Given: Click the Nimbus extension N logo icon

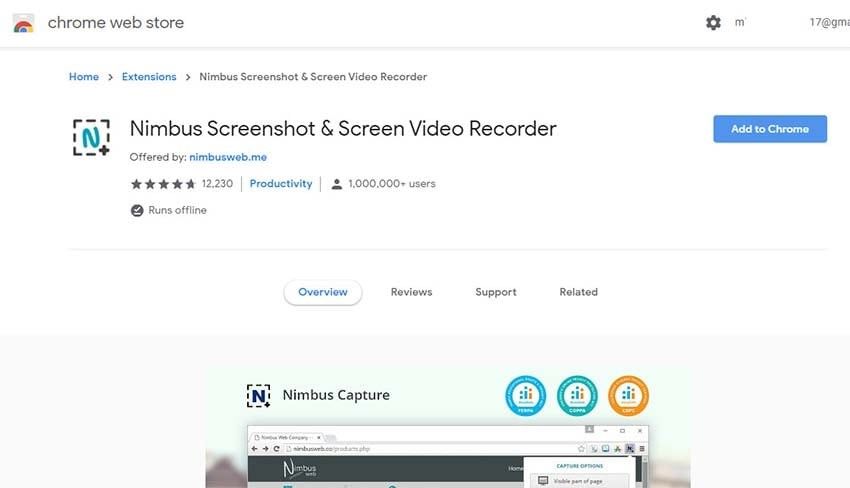Looking at the screenshot, I should click(91, 137).
